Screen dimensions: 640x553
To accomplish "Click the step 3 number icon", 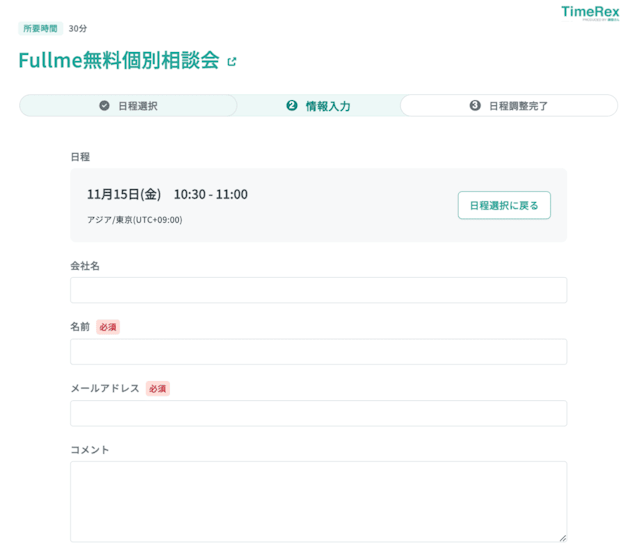I will pyautogui.click(x=475, y=106).
